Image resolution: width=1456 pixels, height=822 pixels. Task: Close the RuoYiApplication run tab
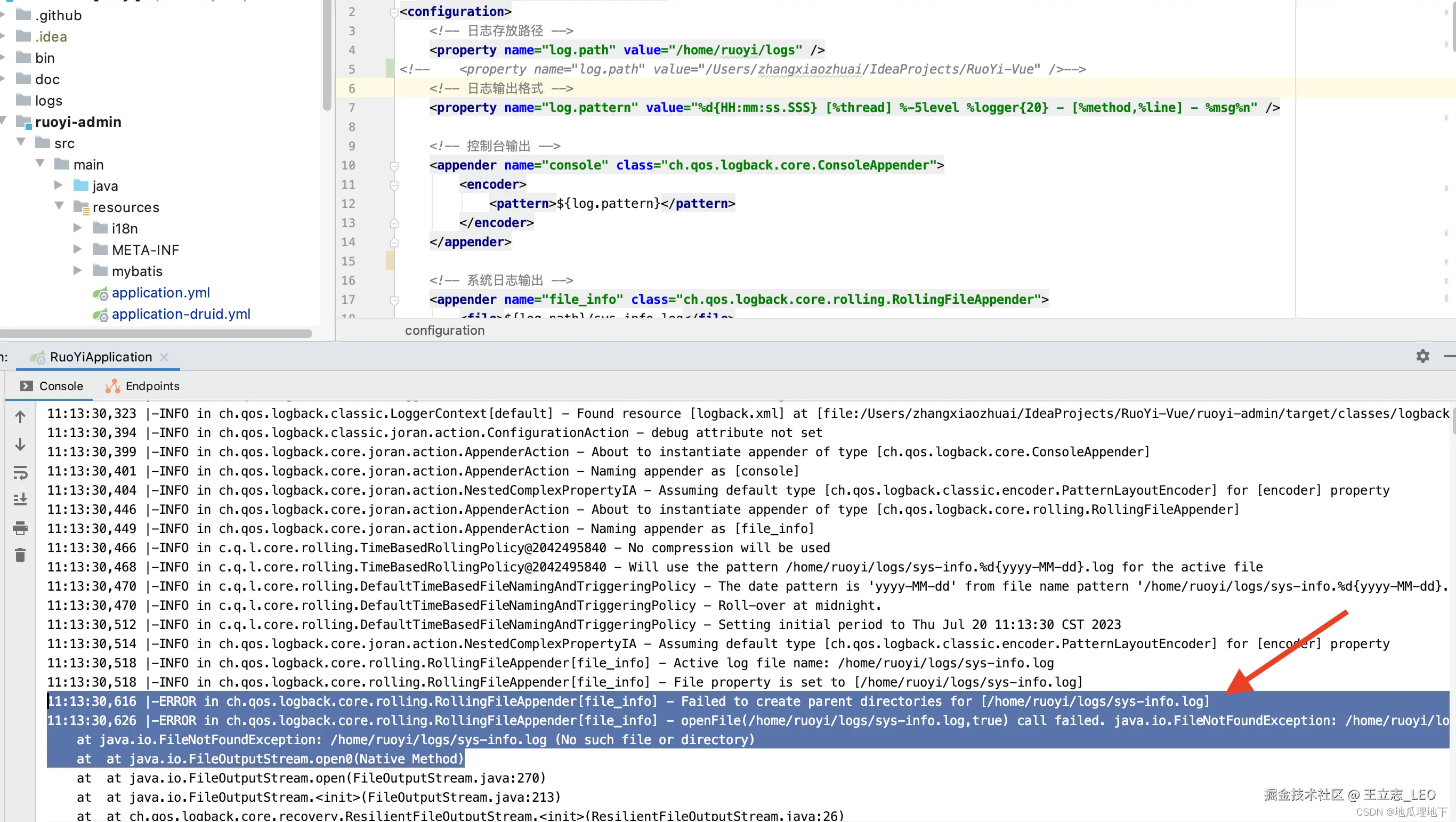point(165,357)
